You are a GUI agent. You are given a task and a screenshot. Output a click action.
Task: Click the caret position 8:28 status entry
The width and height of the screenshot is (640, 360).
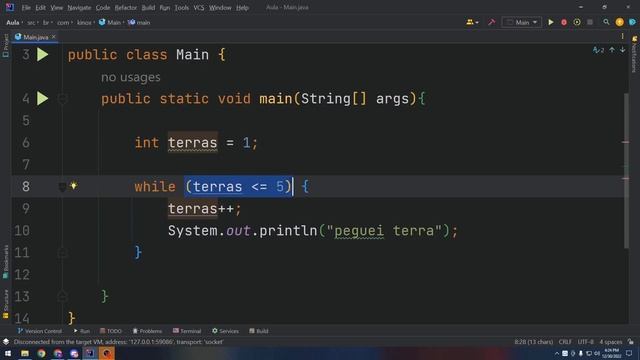click(533, 342)
